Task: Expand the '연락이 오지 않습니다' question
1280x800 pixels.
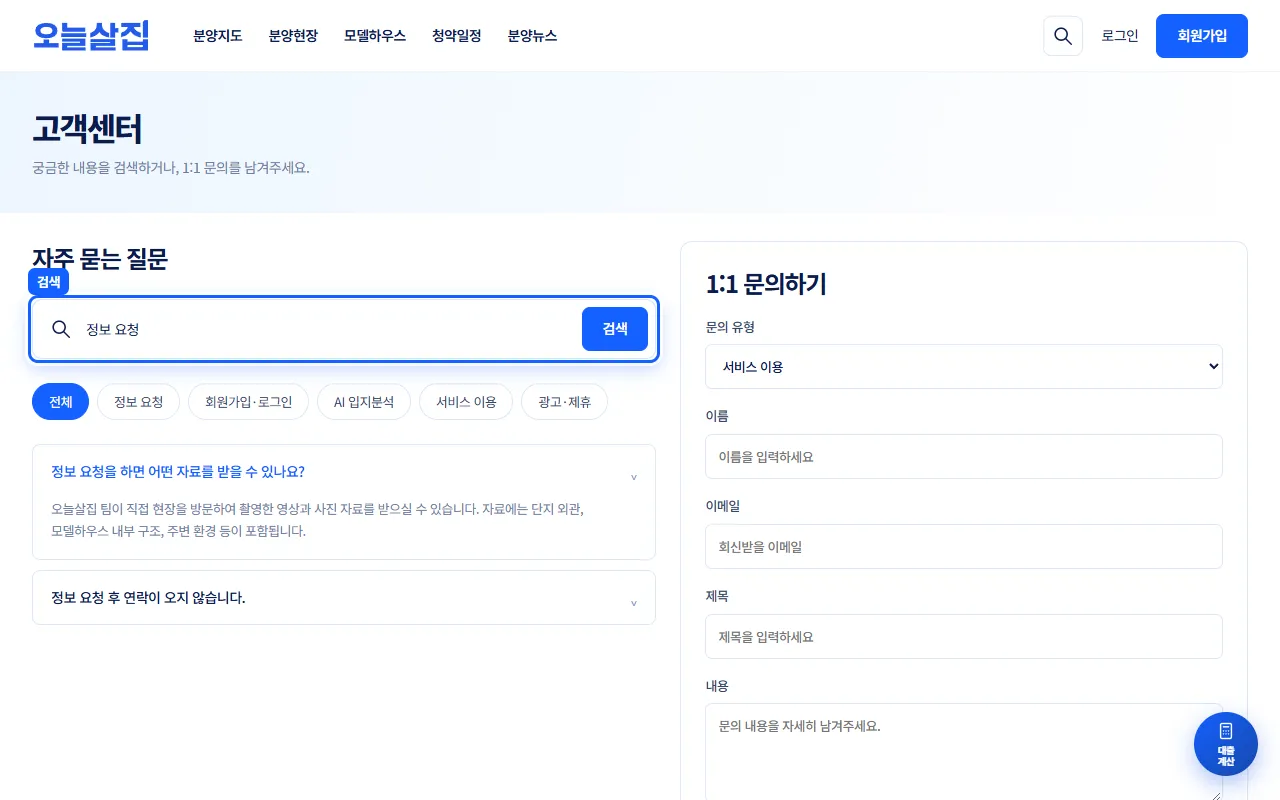Action: 344,598
